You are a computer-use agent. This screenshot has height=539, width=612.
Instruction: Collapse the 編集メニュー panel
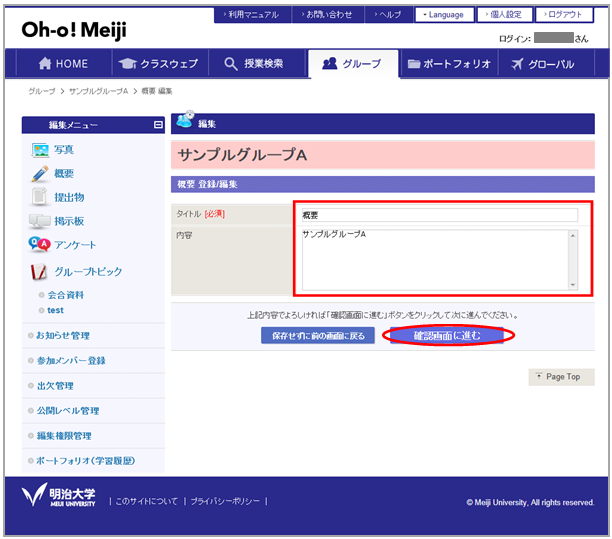click(x=158, y=125)
